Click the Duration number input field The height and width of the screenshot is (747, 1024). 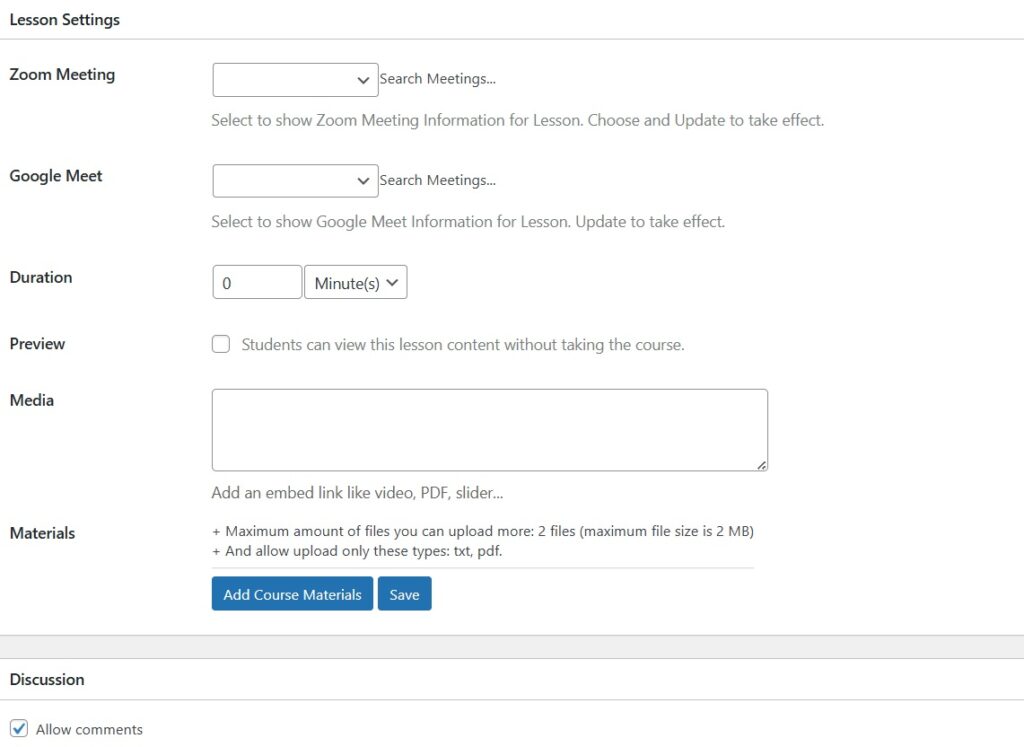tap(257, 283)
